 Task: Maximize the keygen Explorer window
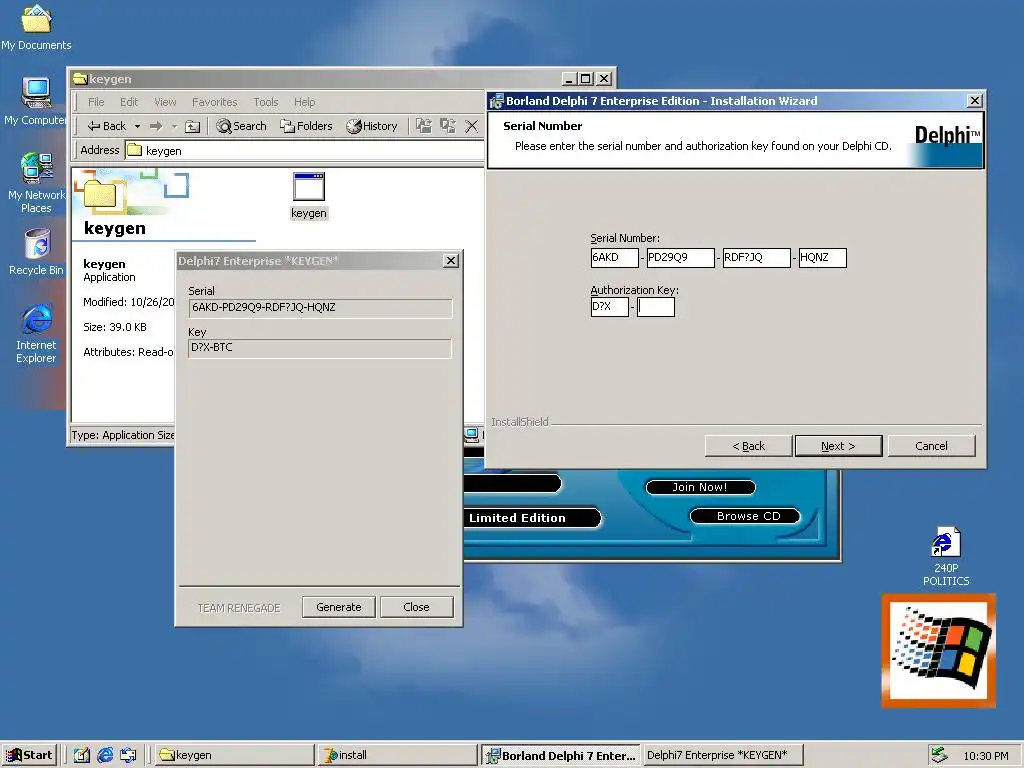pyautogui.click(x=586, y=79)
